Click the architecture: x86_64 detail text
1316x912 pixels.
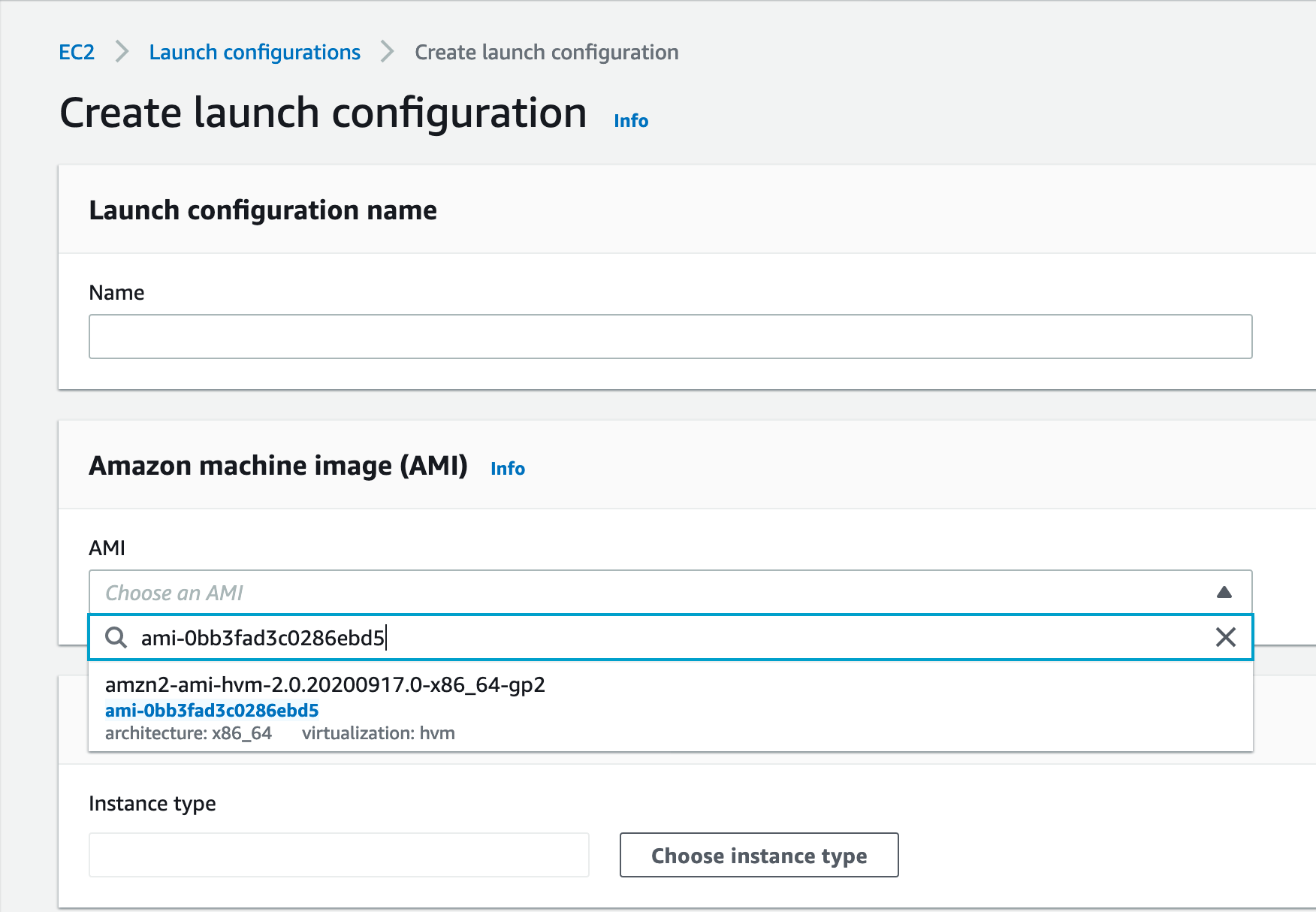point(188,733)
